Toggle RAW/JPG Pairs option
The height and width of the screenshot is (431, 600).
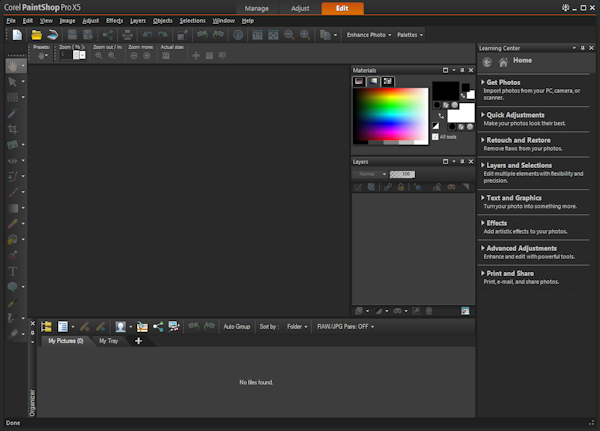(344, 326)
